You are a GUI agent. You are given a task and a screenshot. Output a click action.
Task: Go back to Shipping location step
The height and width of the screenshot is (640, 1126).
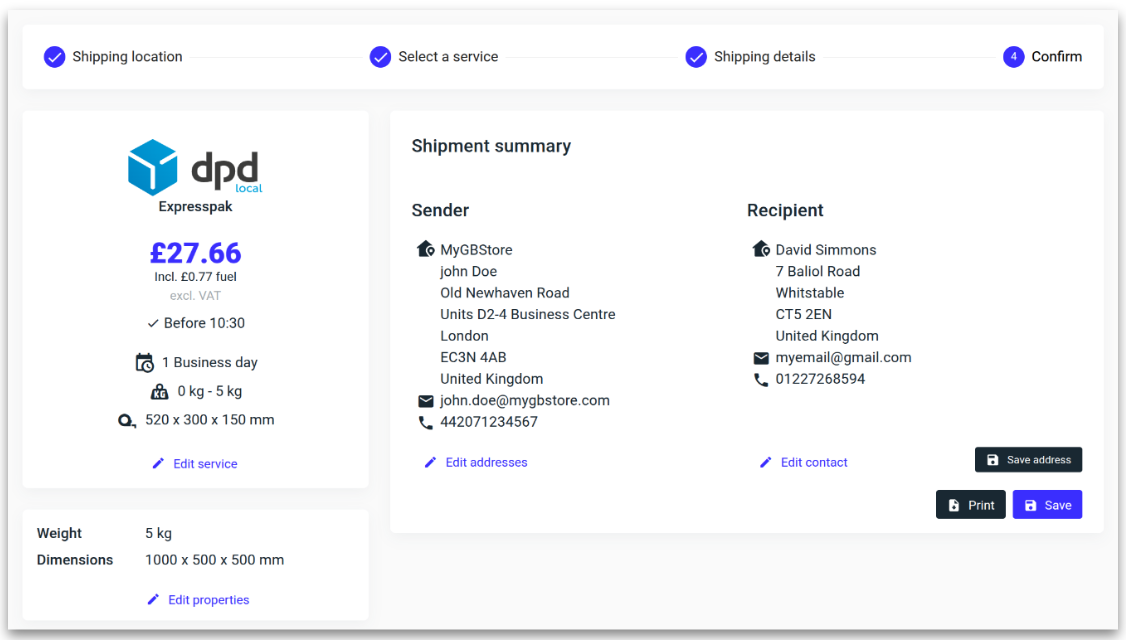pos(113,57)
